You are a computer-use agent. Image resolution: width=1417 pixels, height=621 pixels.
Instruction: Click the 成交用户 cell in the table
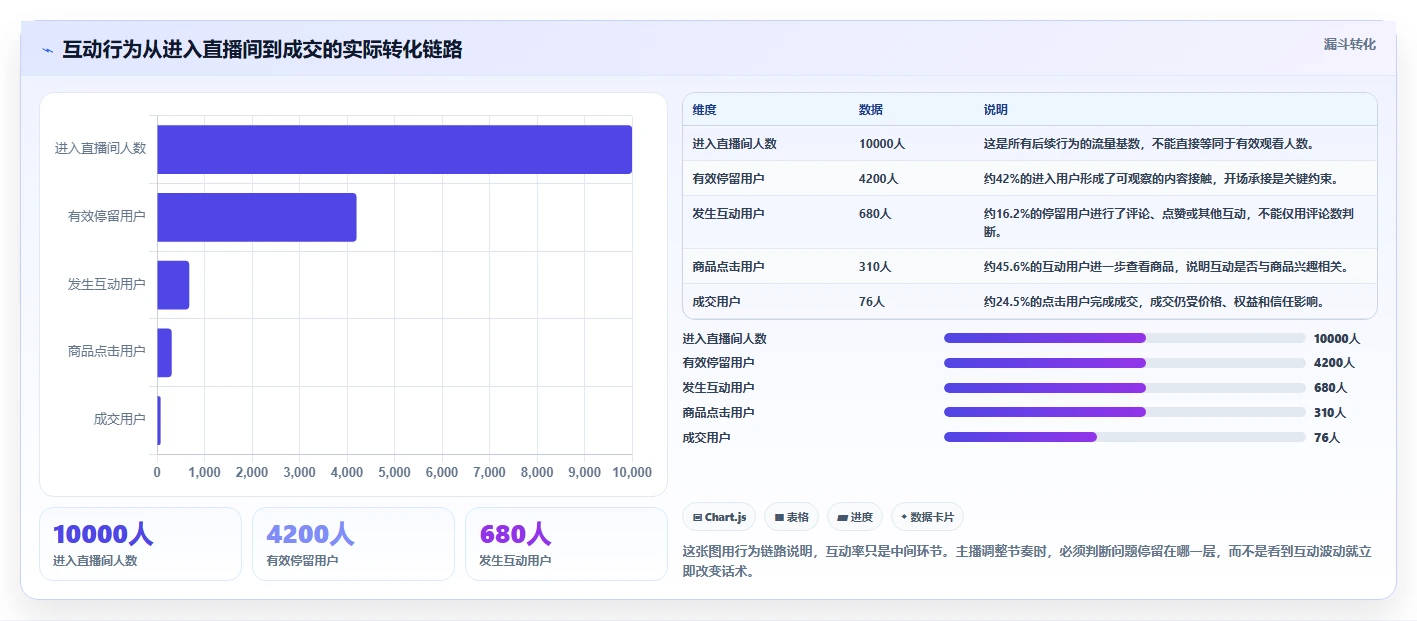(716, 302)
